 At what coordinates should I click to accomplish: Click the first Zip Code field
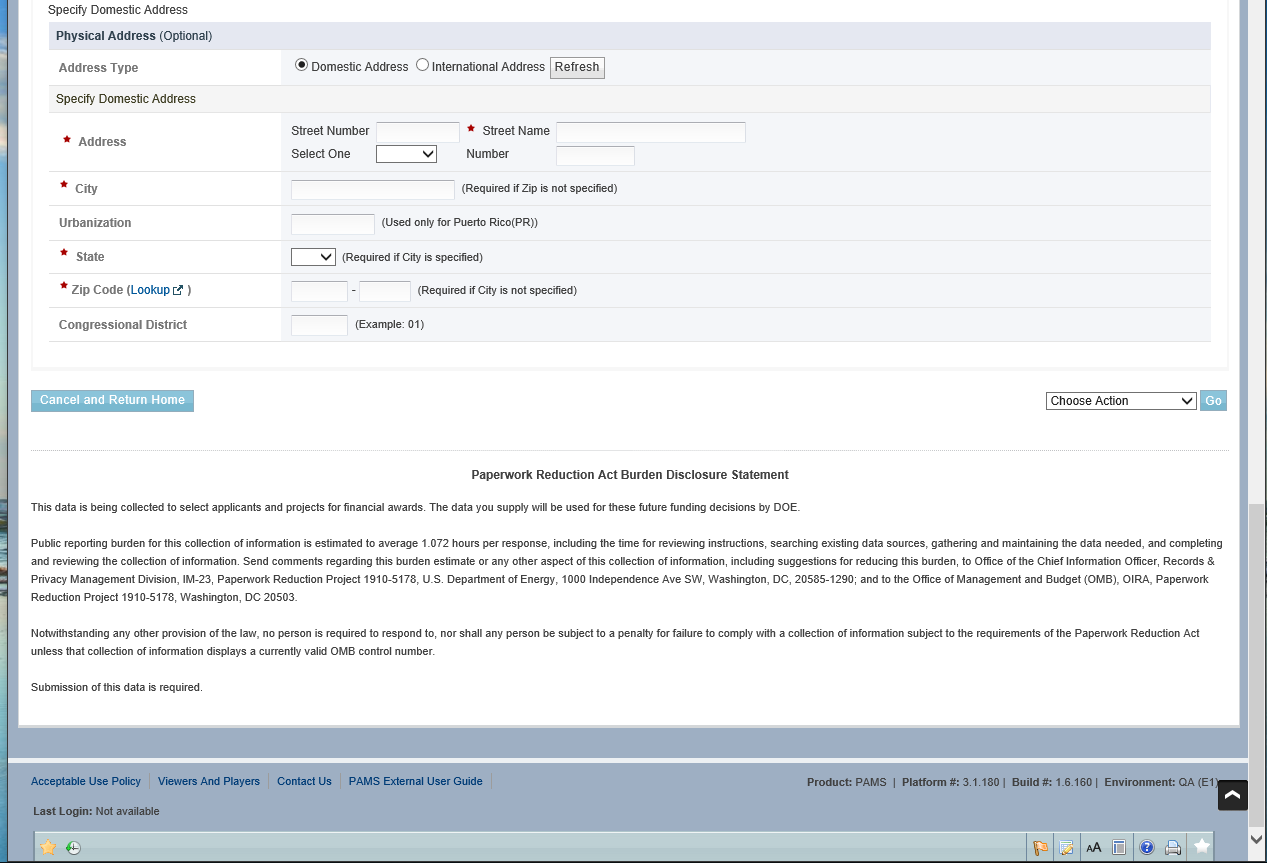click(x=319, y=291)
